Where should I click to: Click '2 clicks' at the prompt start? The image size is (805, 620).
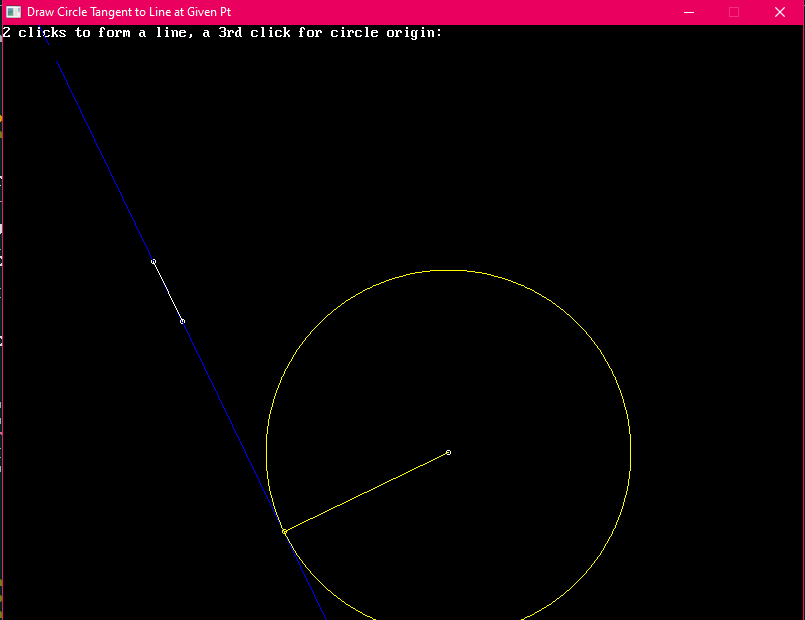coord(34,32)
